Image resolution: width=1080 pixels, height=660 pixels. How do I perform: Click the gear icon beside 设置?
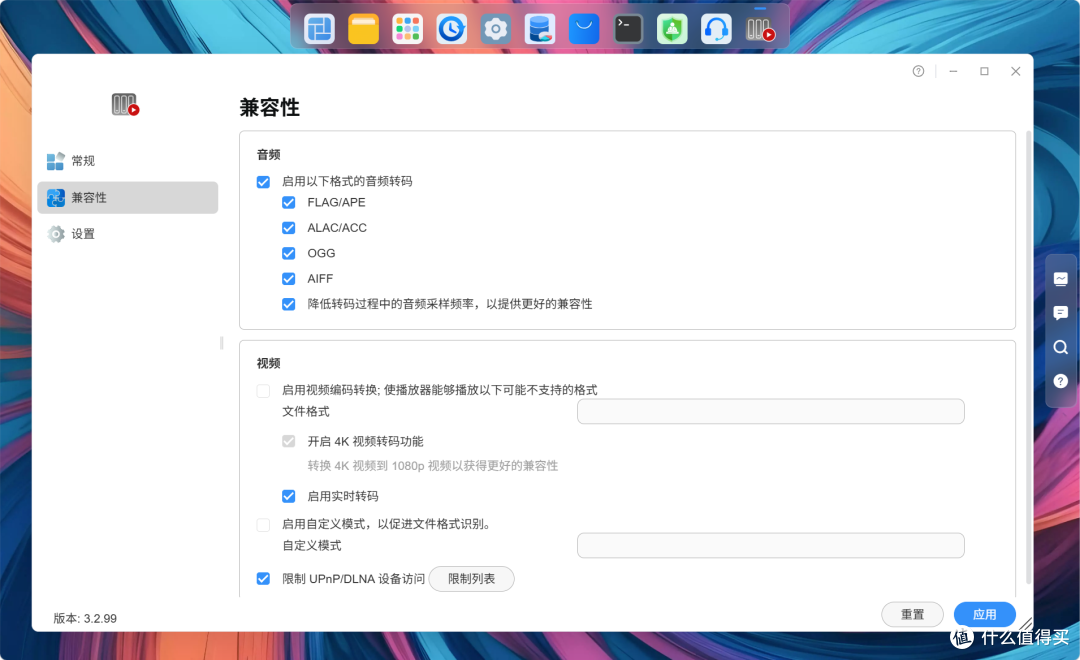(56, 234)
